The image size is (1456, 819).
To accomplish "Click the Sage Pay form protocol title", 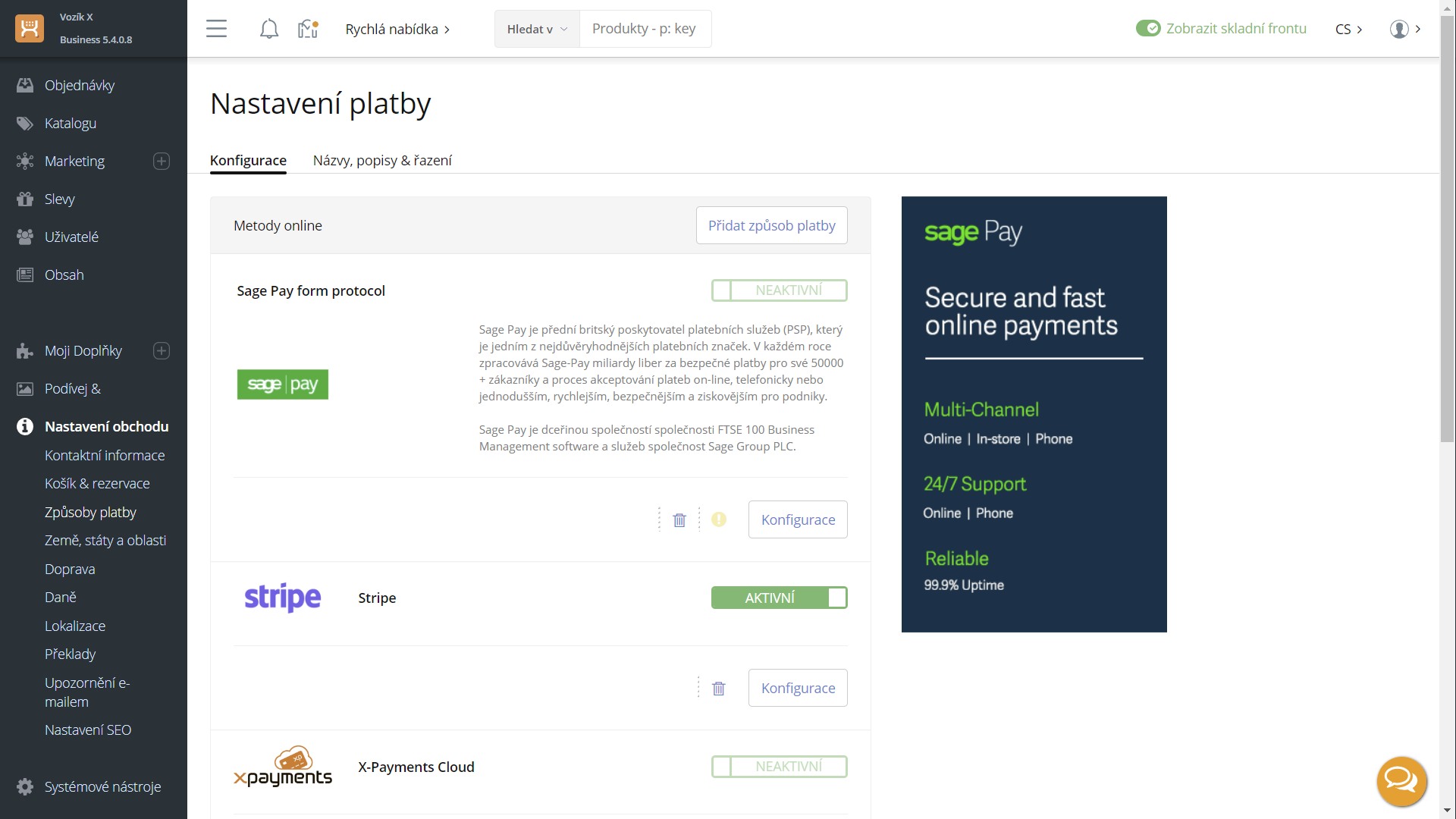I will 311,290.
